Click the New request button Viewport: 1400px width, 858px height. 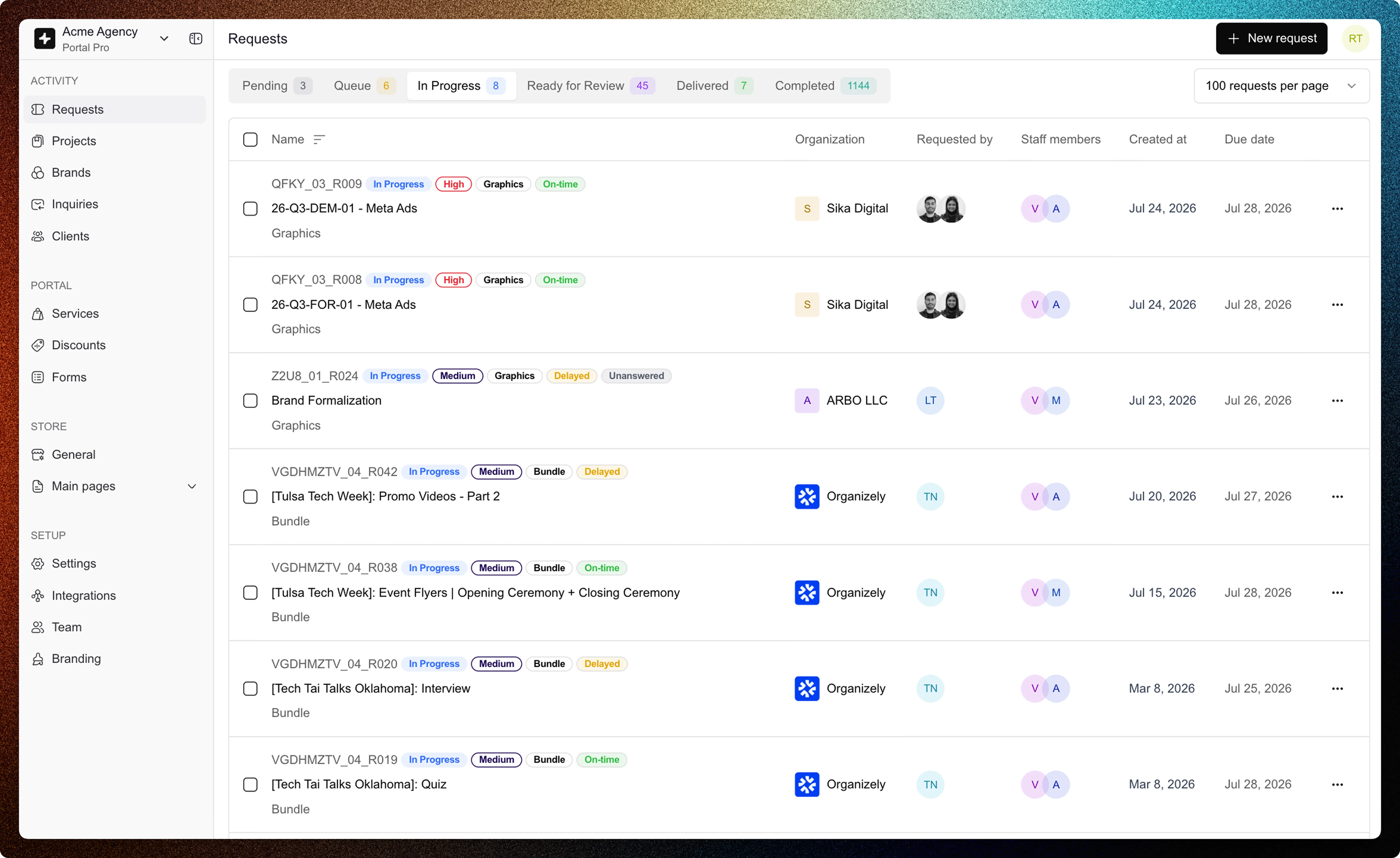pyautogui.click(x=1272, y=39)
